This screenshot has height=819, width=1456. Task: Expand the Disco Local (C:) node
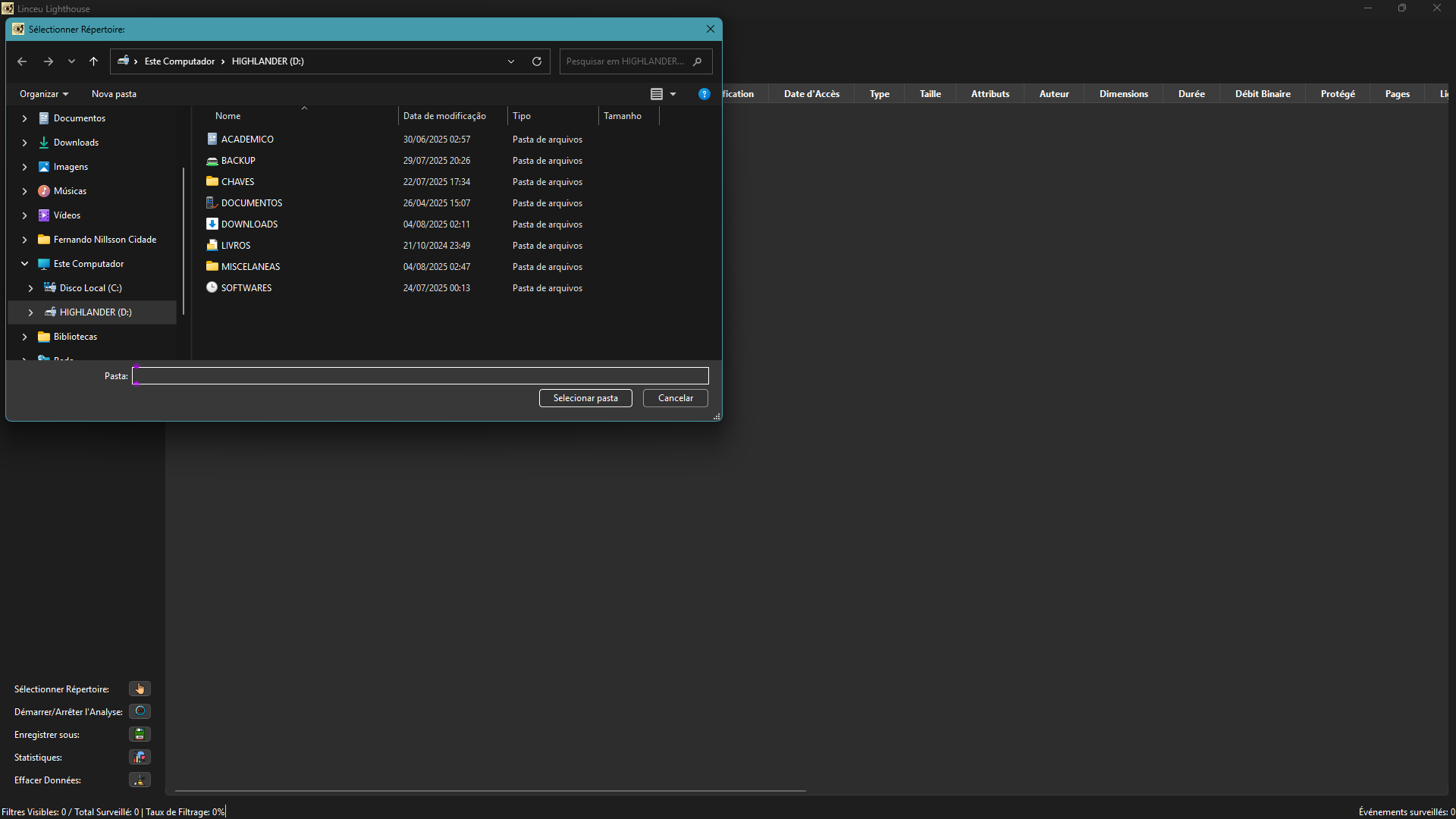click(x=30, y=288)
